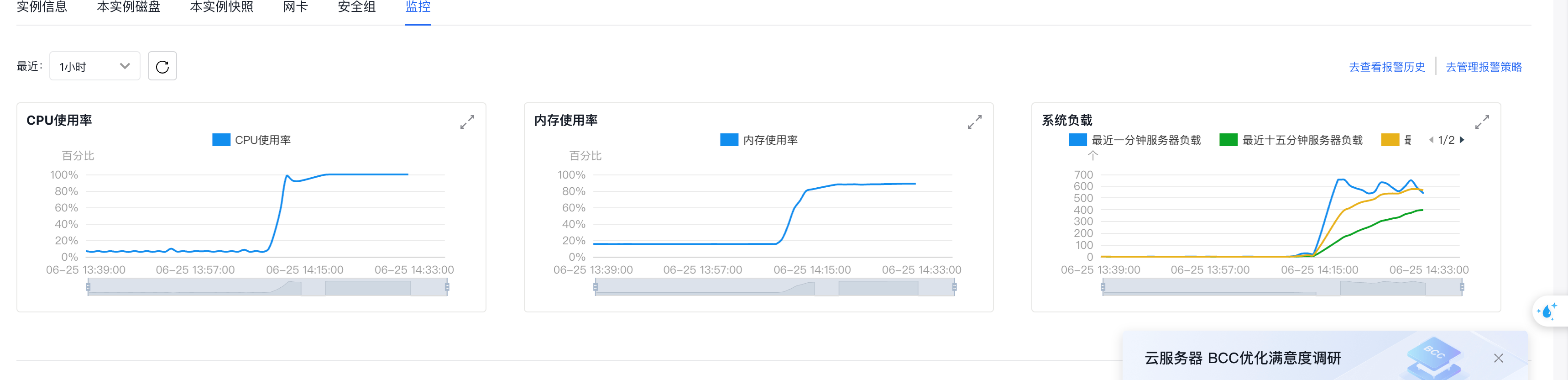
Task: Click the refresh monitoring data icon
Action: (162, 66)
